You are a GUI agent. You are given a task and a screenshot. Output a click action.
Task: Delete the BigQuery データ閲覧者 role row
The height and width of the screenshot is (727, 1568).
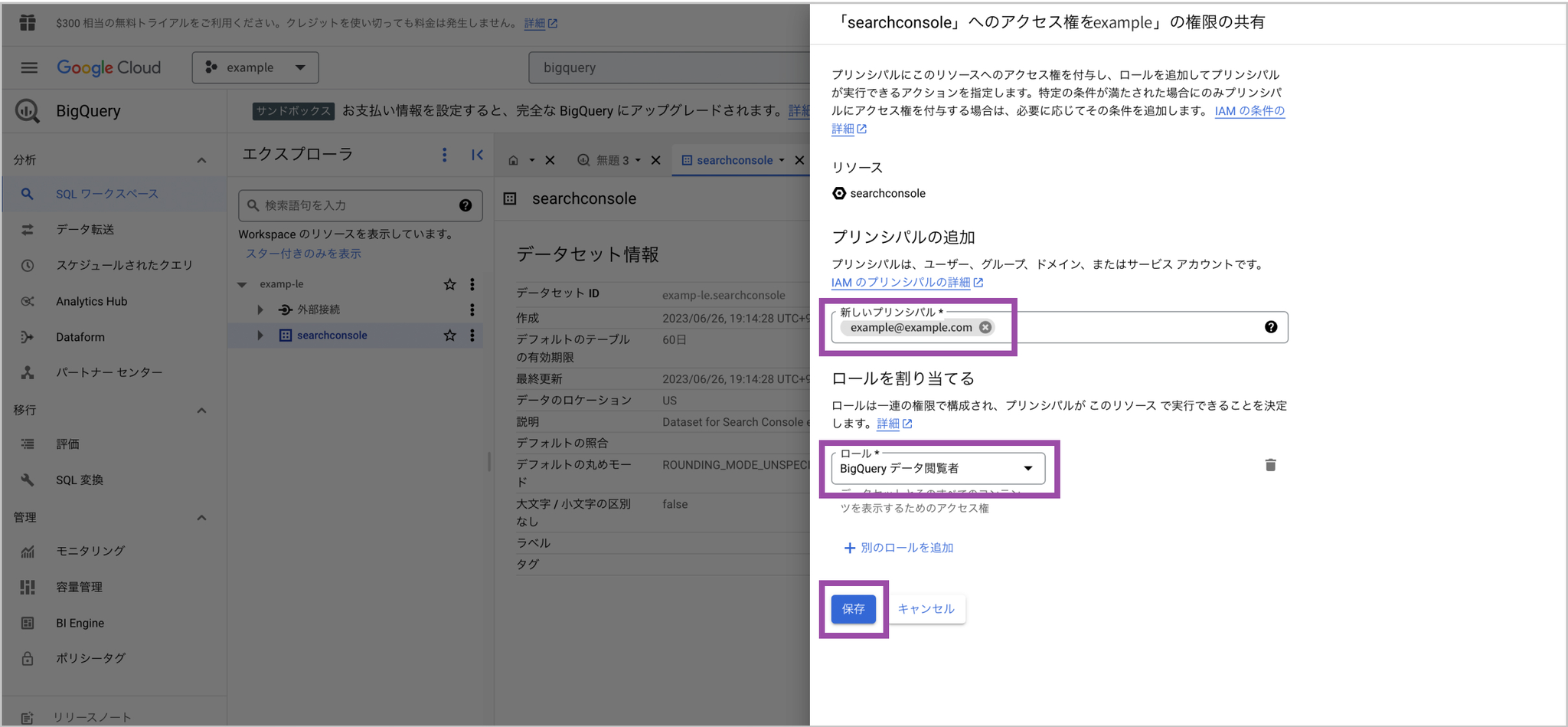[1270, 465]
